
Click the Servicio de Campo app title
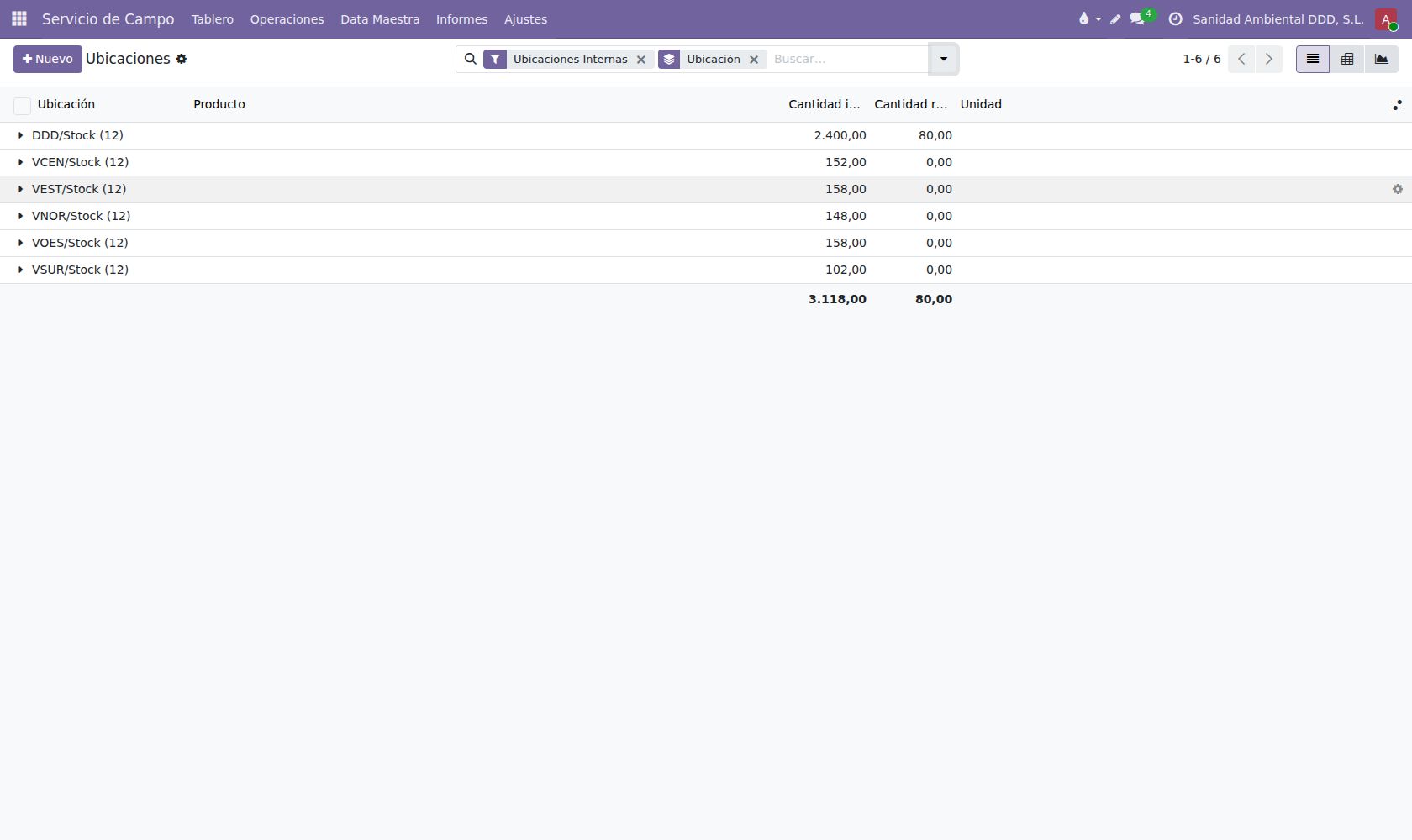[x=108, y=19]
